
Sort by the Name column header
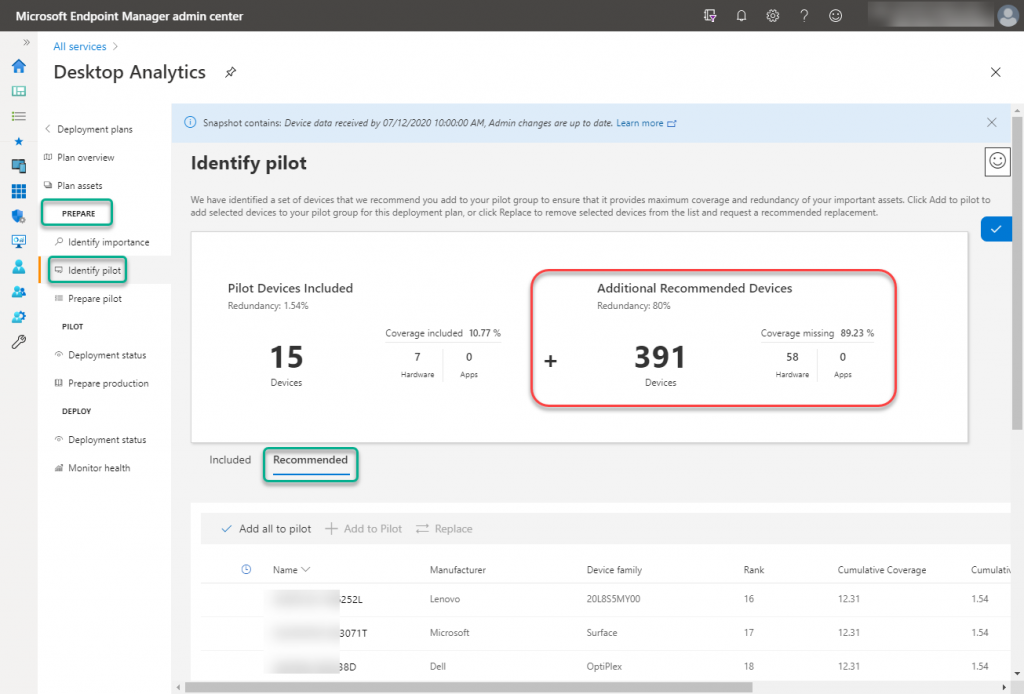[291, 570]
